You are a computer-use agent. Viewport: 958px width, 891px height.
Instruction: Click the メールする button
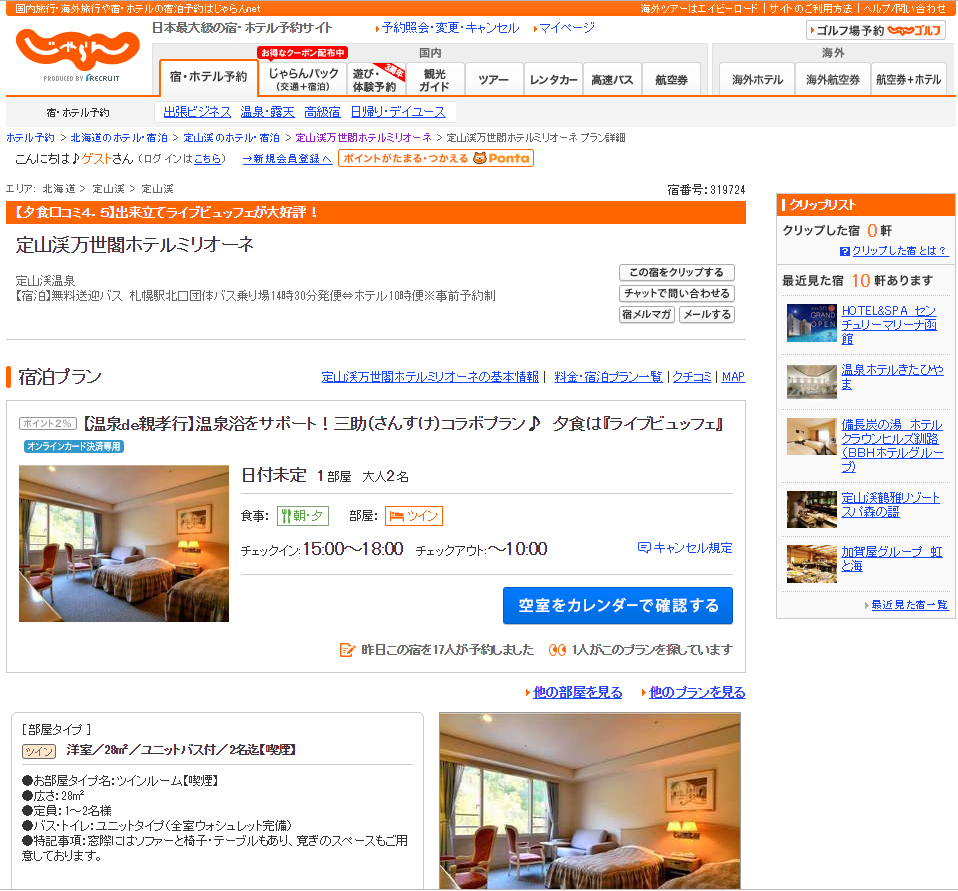tap(707, 315)
